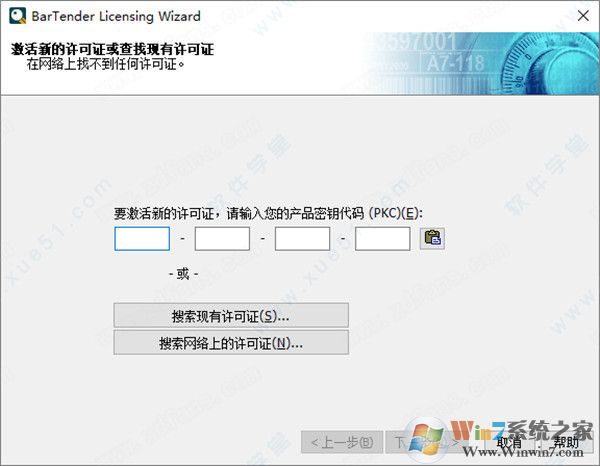Click the 上一步(B) back button
The height and width of the screenshot is (466, 600).
pyautogui.click(x=342, y=442)
